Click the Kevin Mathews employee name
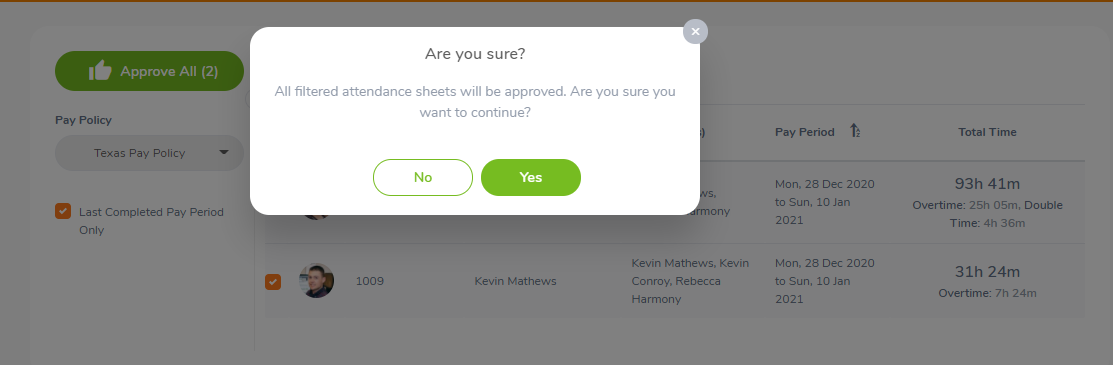The height and width of the screenshot is (365, 1113). coord(515,281)
